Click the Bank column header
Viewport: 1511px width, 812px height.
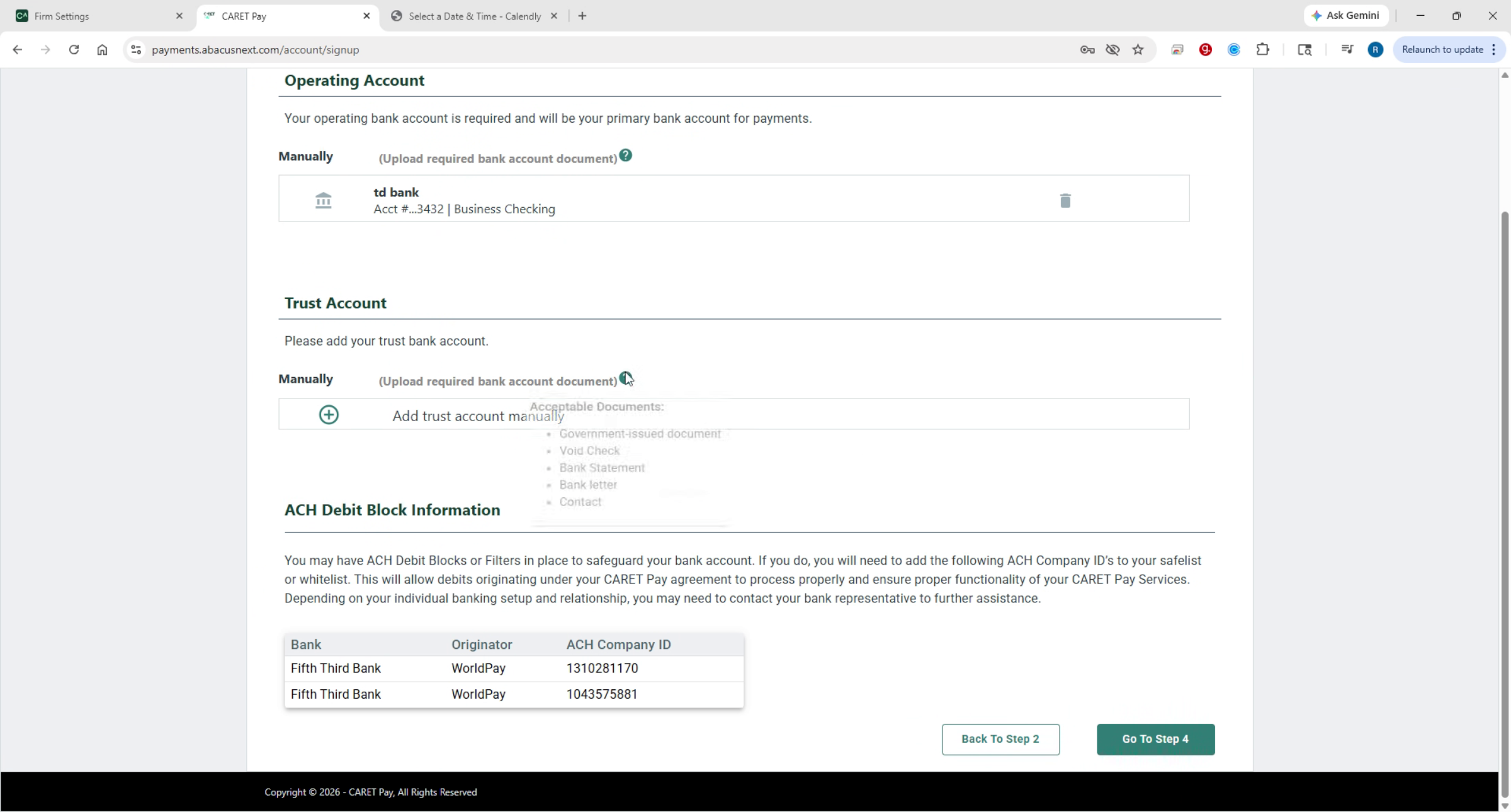click(x=306, y=645)
